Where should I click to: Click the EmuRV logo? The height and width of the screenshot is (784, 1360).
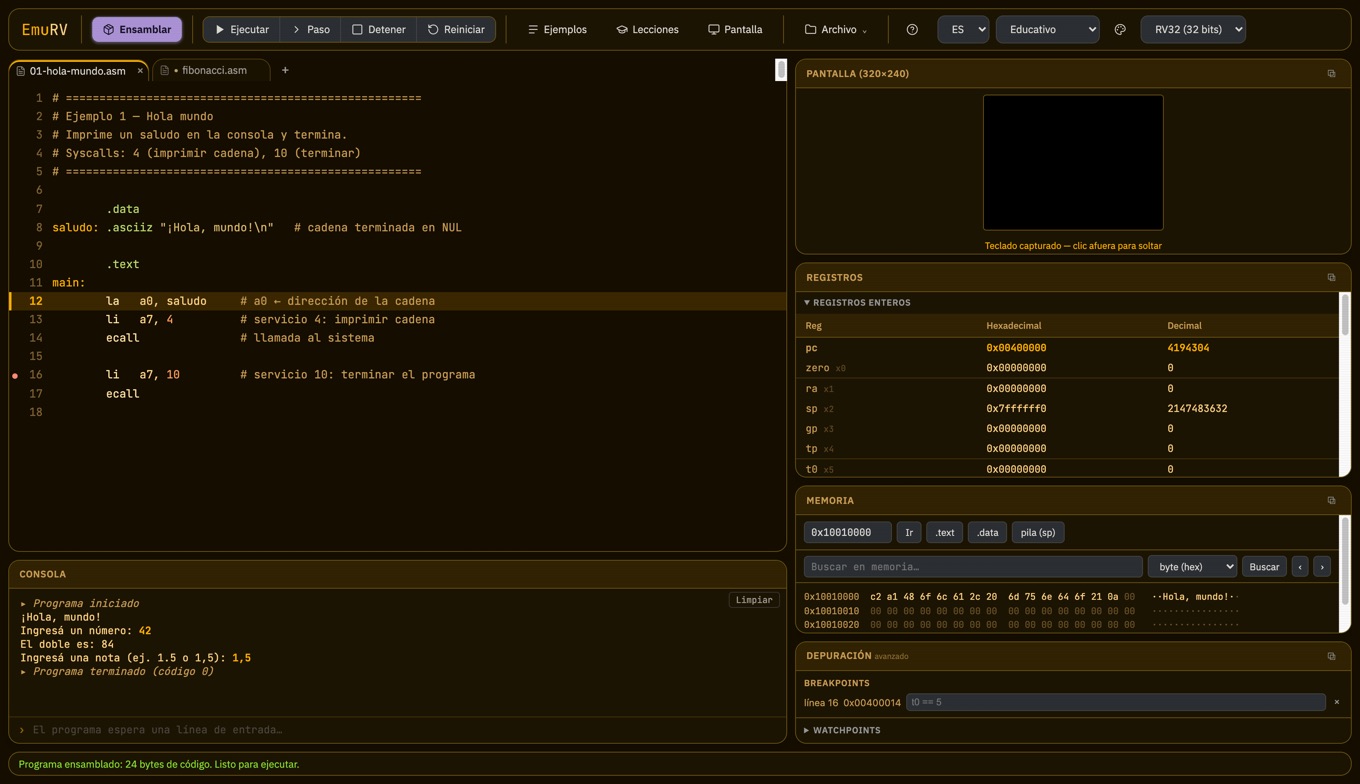(45, 30)
